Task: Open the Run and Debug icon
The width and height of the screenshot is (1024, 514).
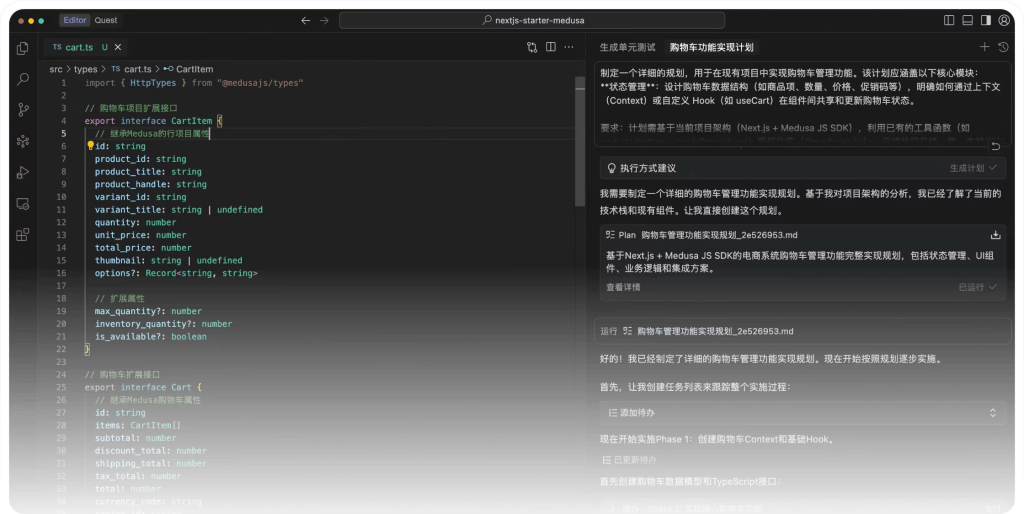Action: tap(22, 172)
